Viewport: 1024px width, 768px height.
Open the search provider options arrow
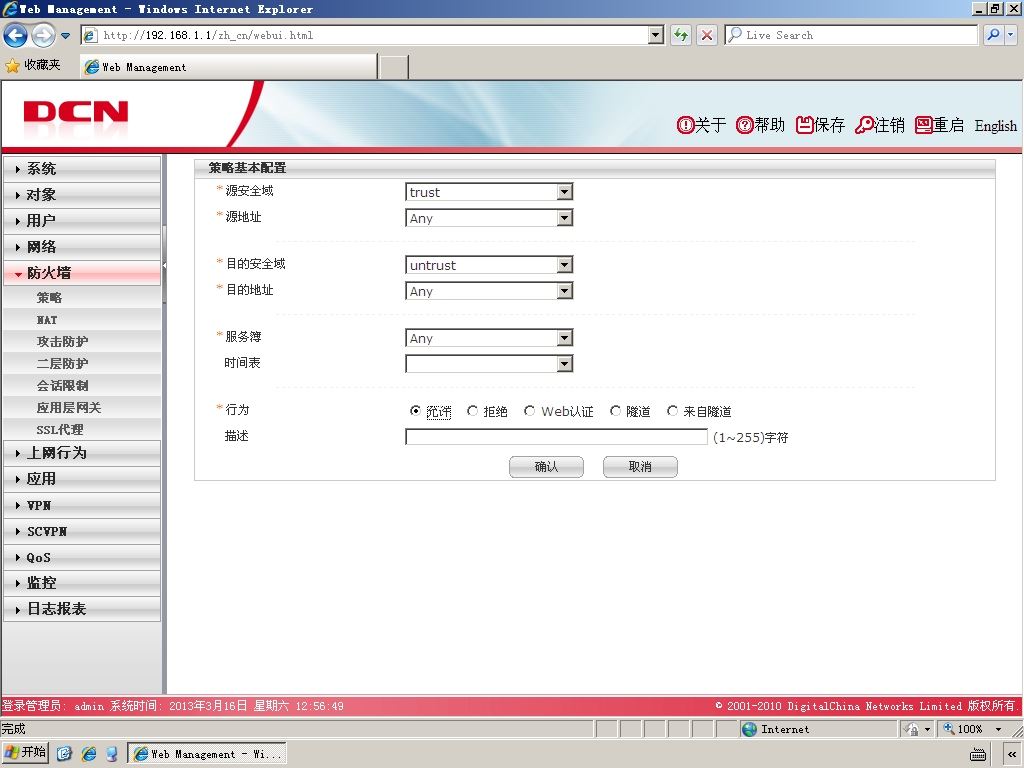pyautogui.click(x=1011, y=35)
